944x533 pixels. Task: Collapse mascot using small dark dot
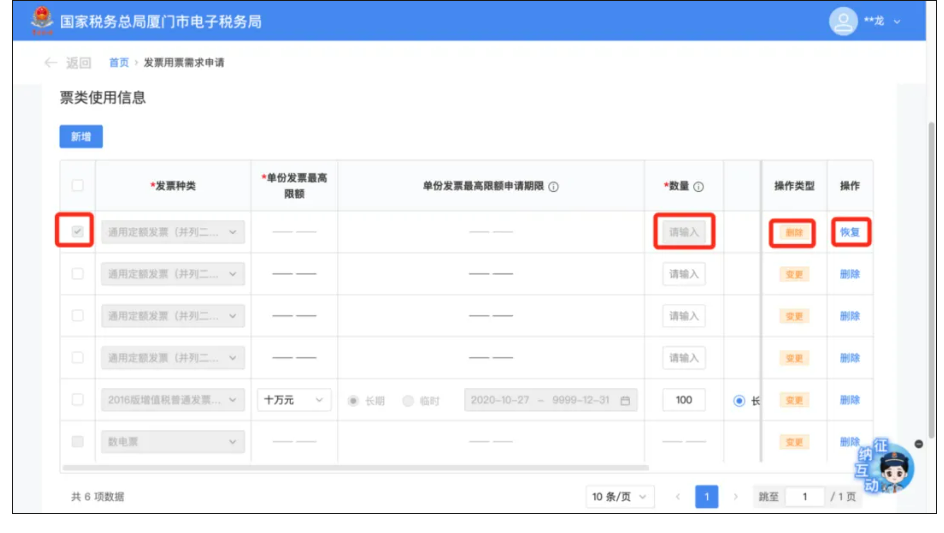pyautogui.click(x=919, y=444)
